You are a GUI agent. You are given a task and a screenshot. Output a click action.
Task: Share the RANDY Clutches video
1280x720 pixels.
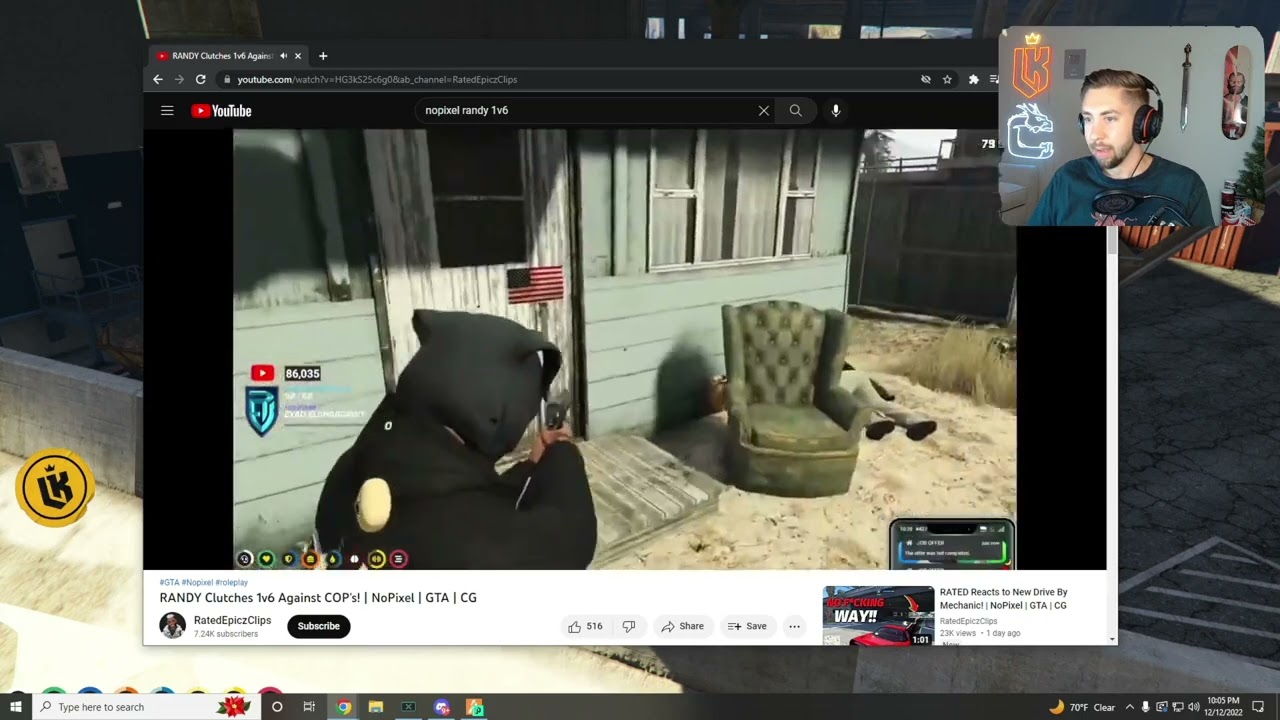click(x=682, y=626)
